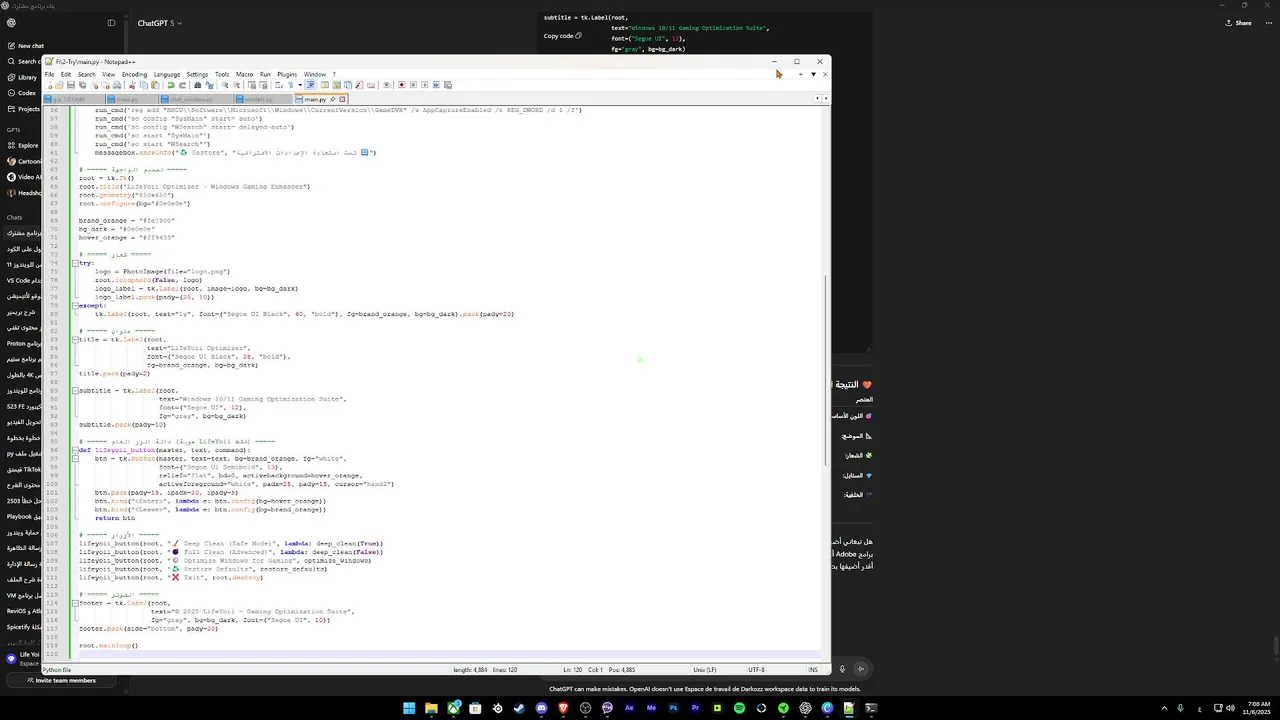Viewport: 1280px width, 720px height.
Task: Click Copy code in the ChatGPT code block
Action: [563, 35]
